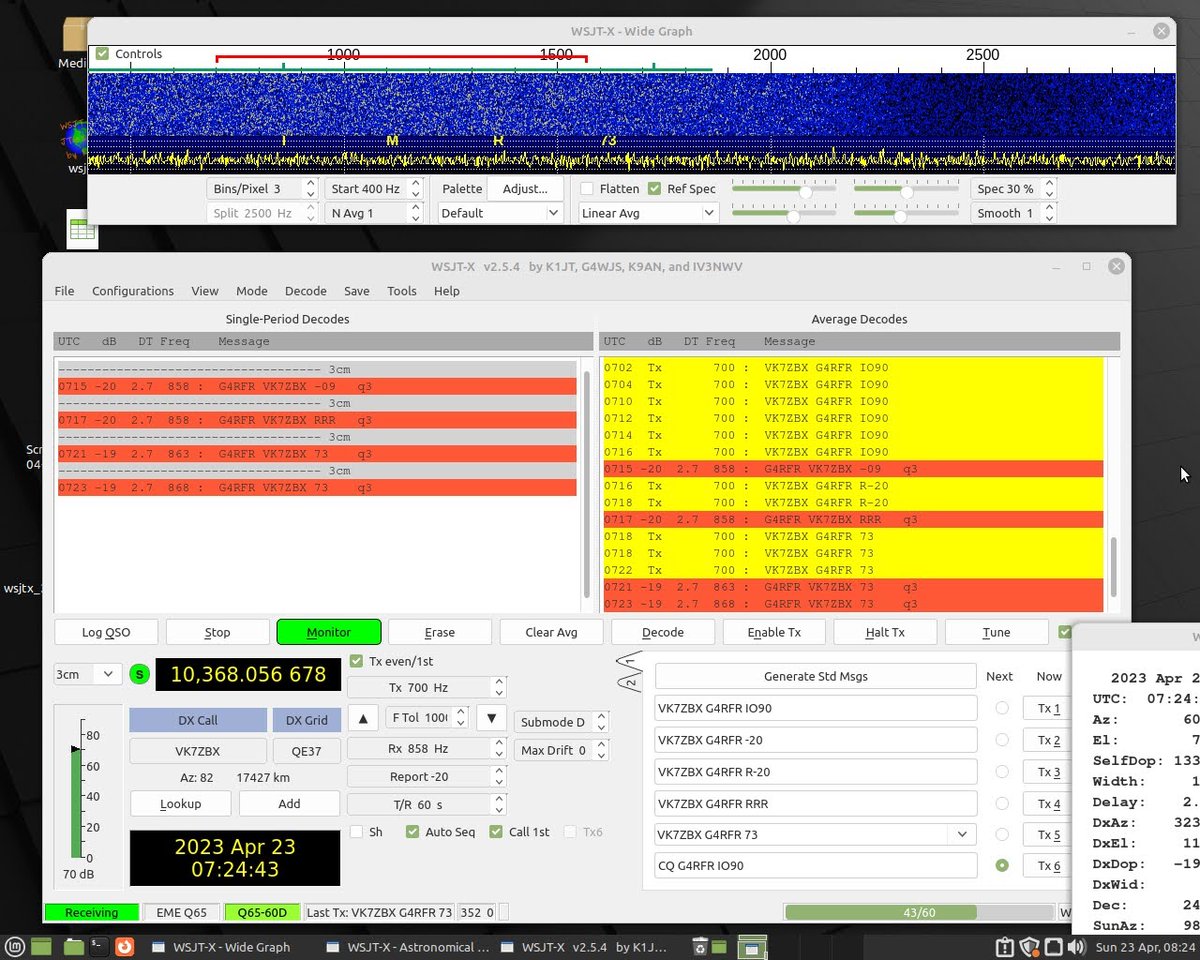This screenshot has width=1200, height=960.
Task: Launch Firefox from the taskbar
Action: [x=125, y=946]
